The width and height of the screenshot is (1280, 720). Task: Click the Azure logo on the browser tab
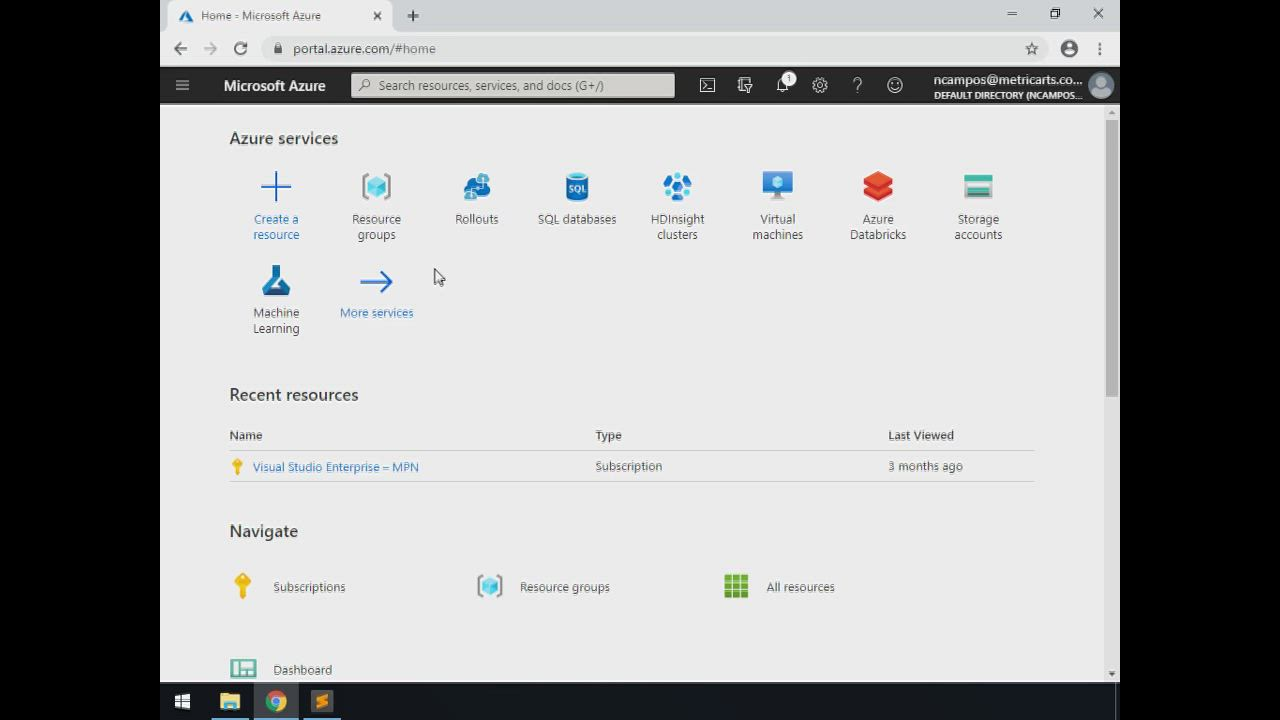[186, 15]
